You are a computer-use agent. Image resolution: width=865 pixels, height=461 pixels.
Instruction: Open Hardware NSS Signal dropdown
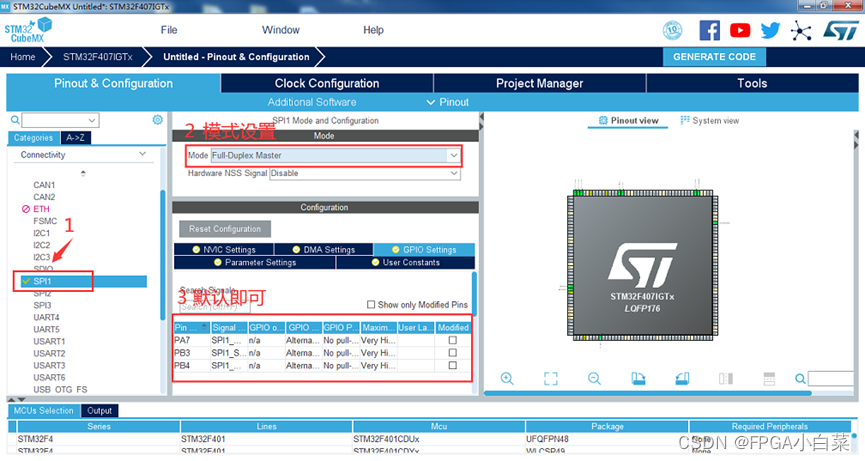point(364,173)
